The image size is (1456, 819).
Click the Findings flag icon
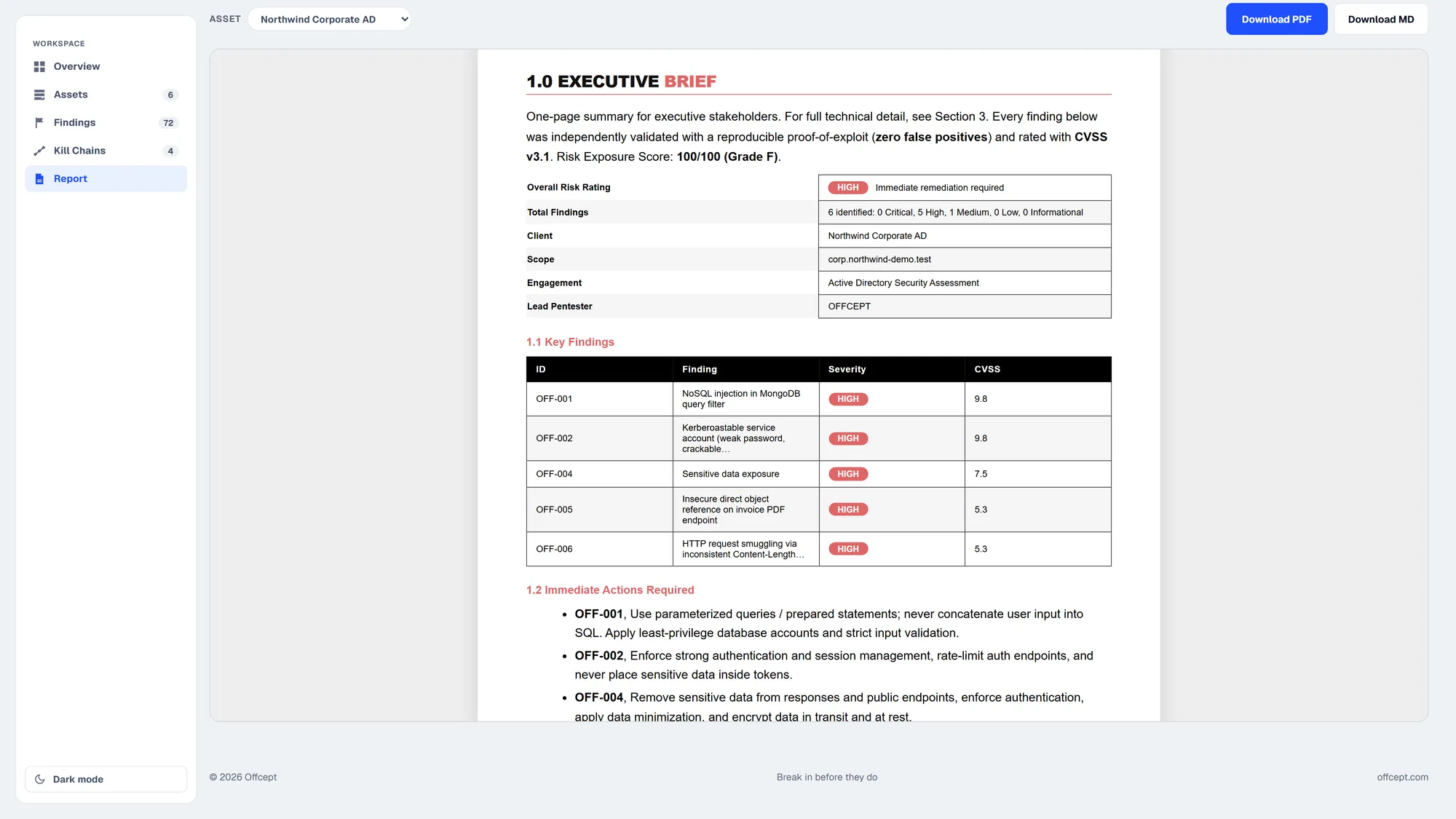tap(39, 122)
